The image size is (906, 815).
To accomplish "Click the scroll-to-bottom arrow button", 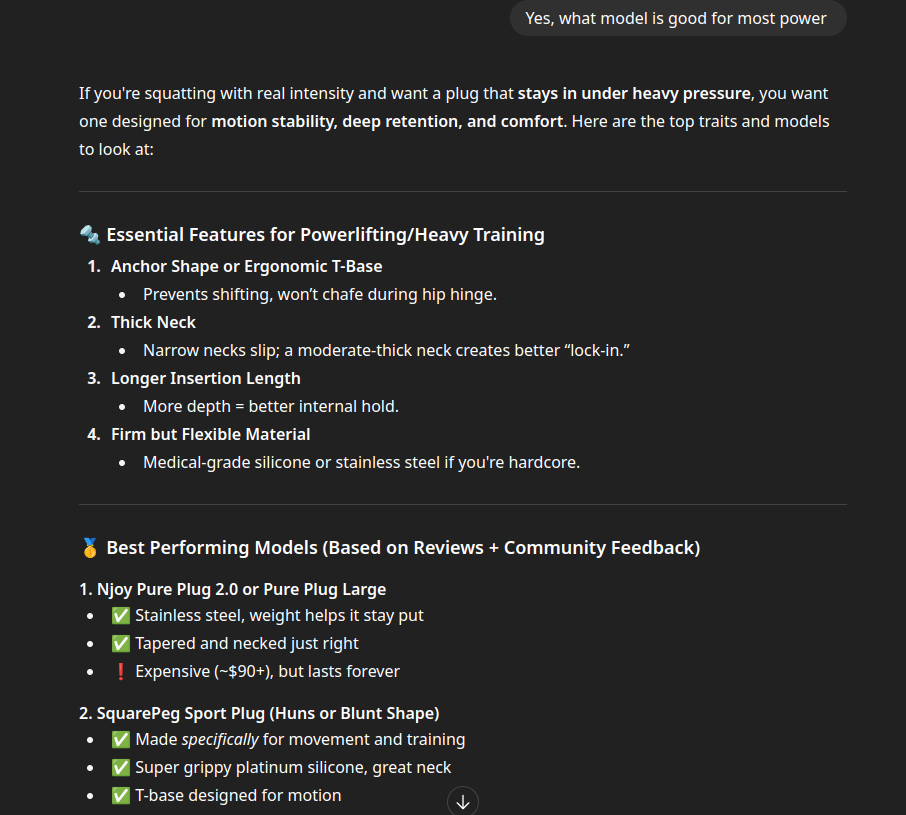I will [x=463, y=801].
